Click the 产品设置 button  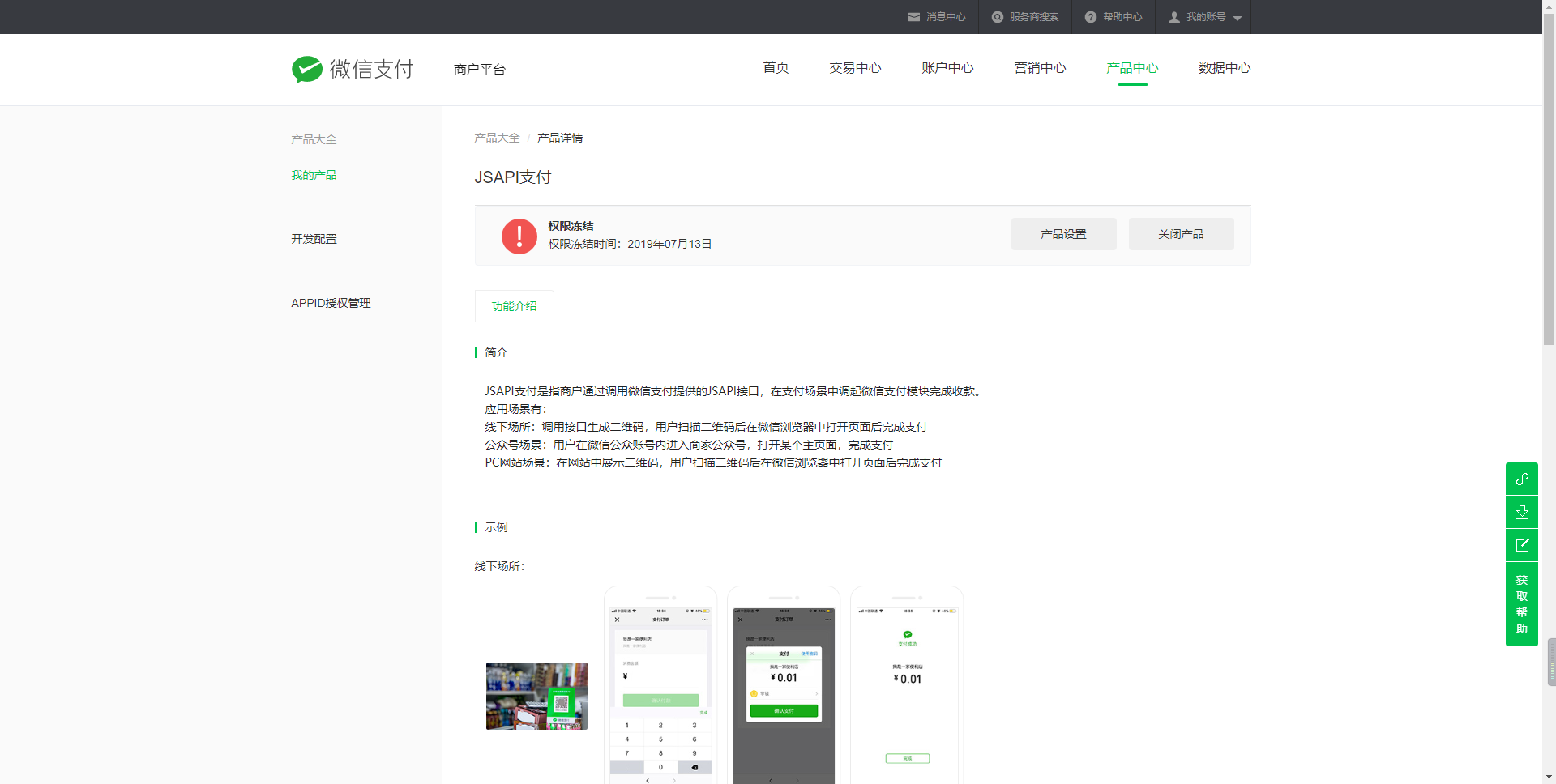(1064, 234)
